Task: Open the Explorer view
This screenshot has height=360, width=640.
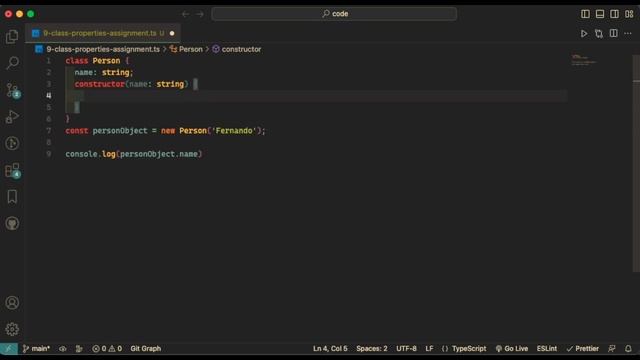Action: [x=12, y=37]
